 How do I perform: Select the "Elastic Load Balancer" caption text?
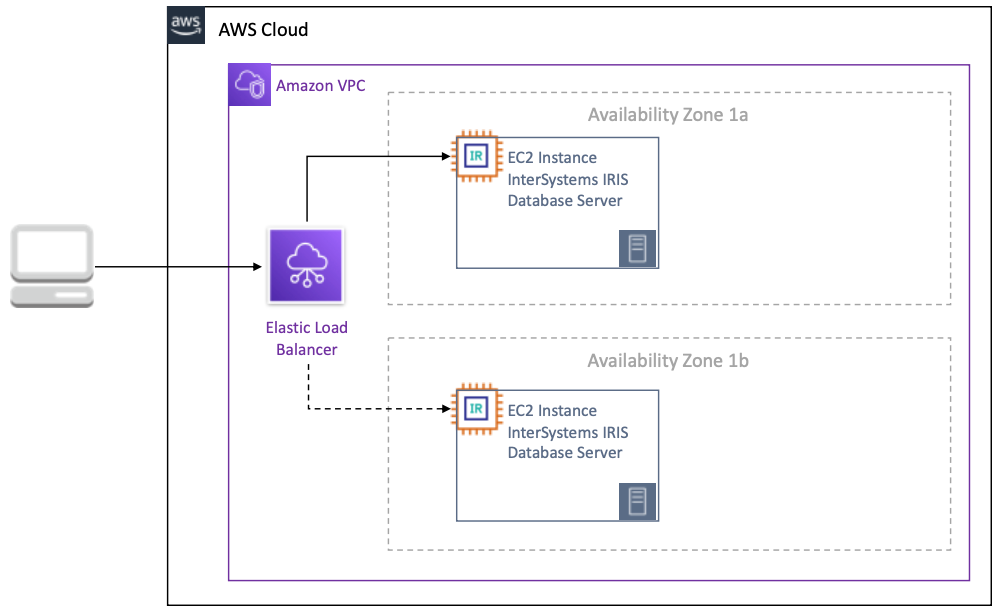pos(306,339)
